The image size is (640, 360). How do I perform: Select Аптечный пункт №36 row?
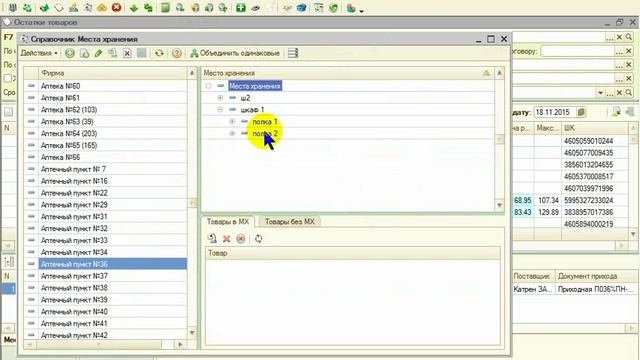[113, 264]
